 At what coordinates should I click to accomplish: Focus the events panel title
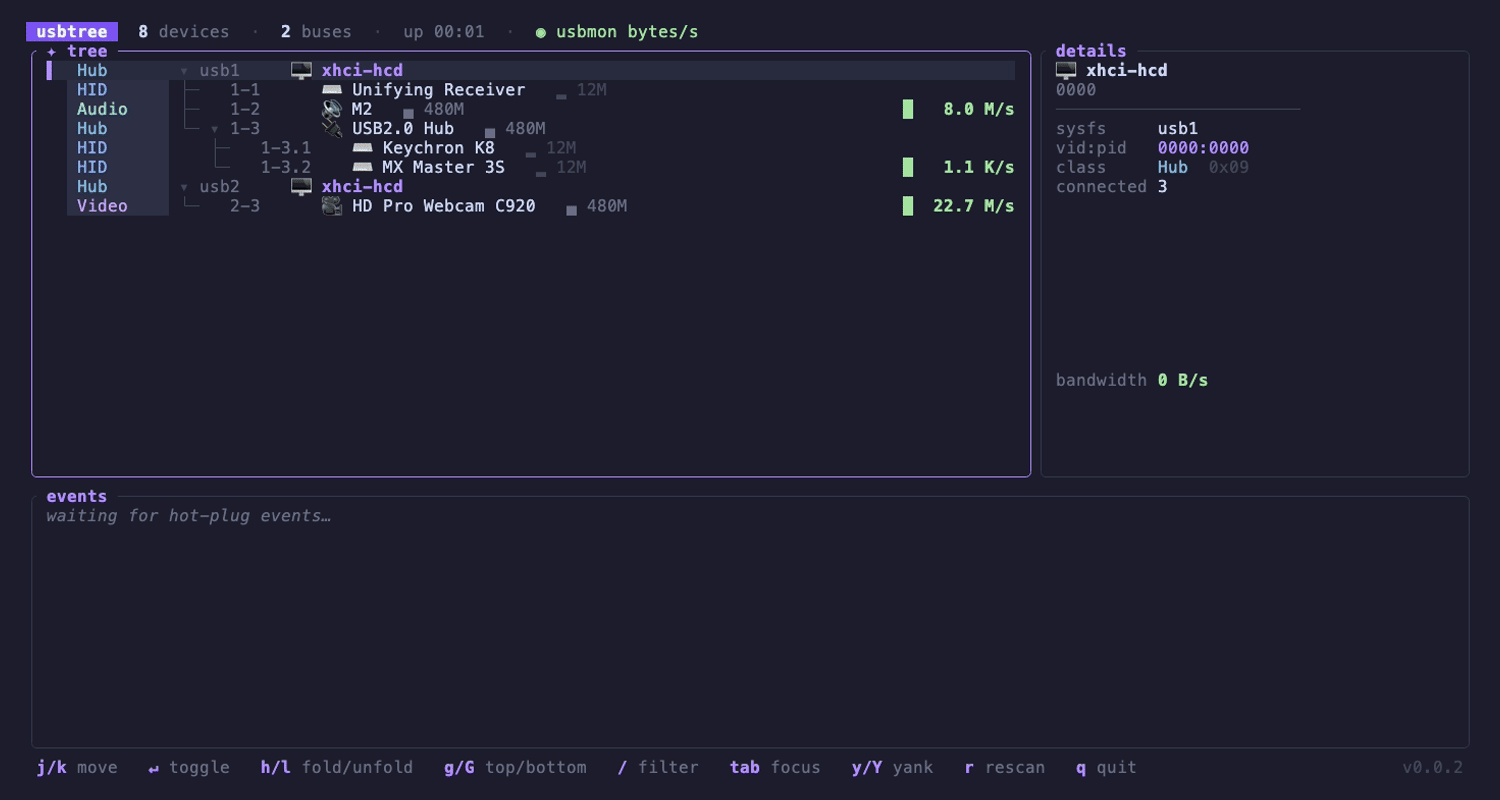coord(77,496)
